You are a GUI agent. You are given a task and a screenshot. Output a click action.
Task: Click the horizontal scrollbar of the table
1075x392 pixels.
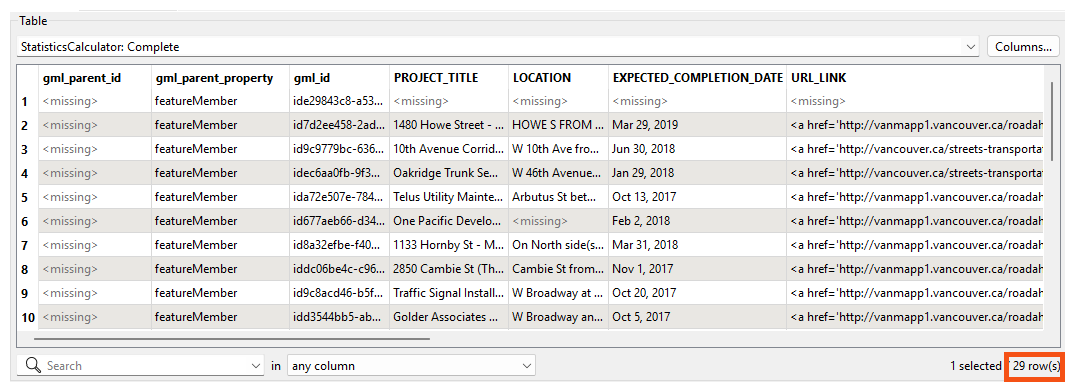(232, 338)
